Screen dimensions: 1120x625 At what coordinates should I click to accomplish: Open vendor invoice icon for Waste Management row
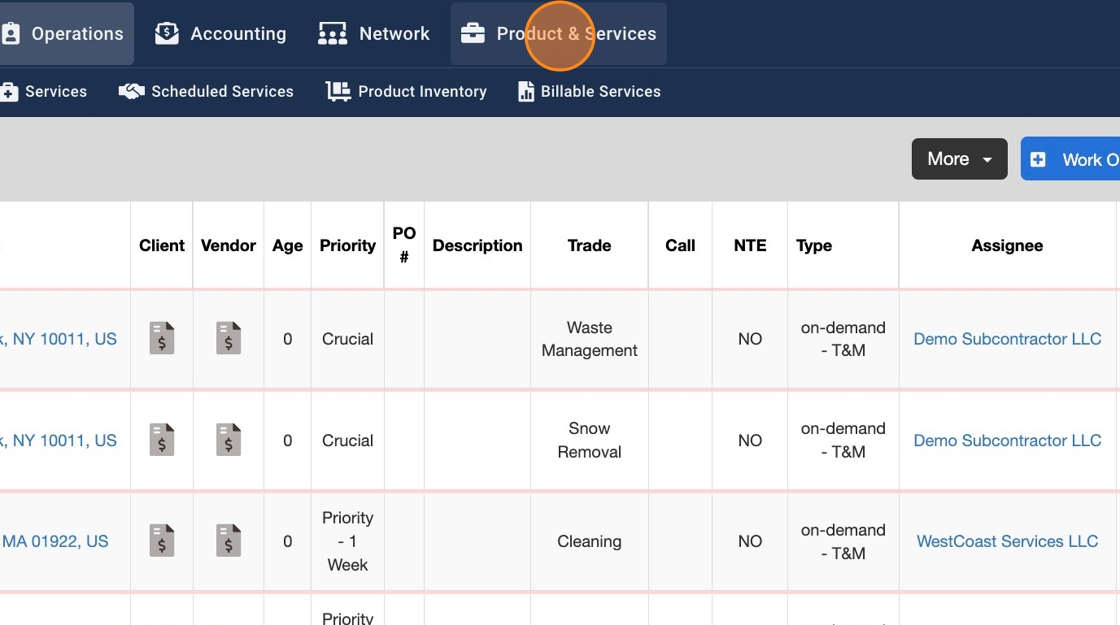[x=228, y=338]
